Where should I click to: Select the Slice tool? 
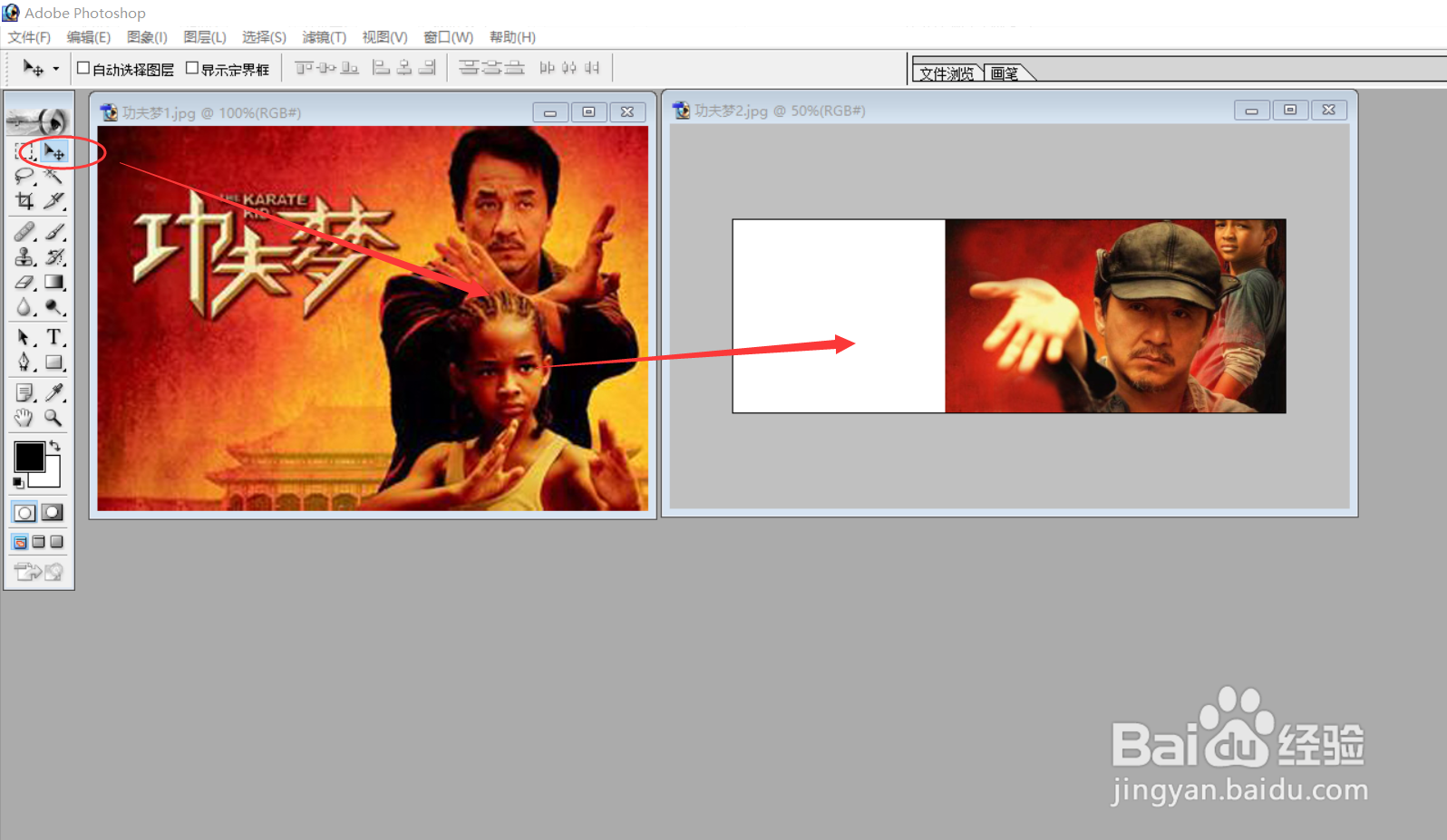(x=54, y=201)
